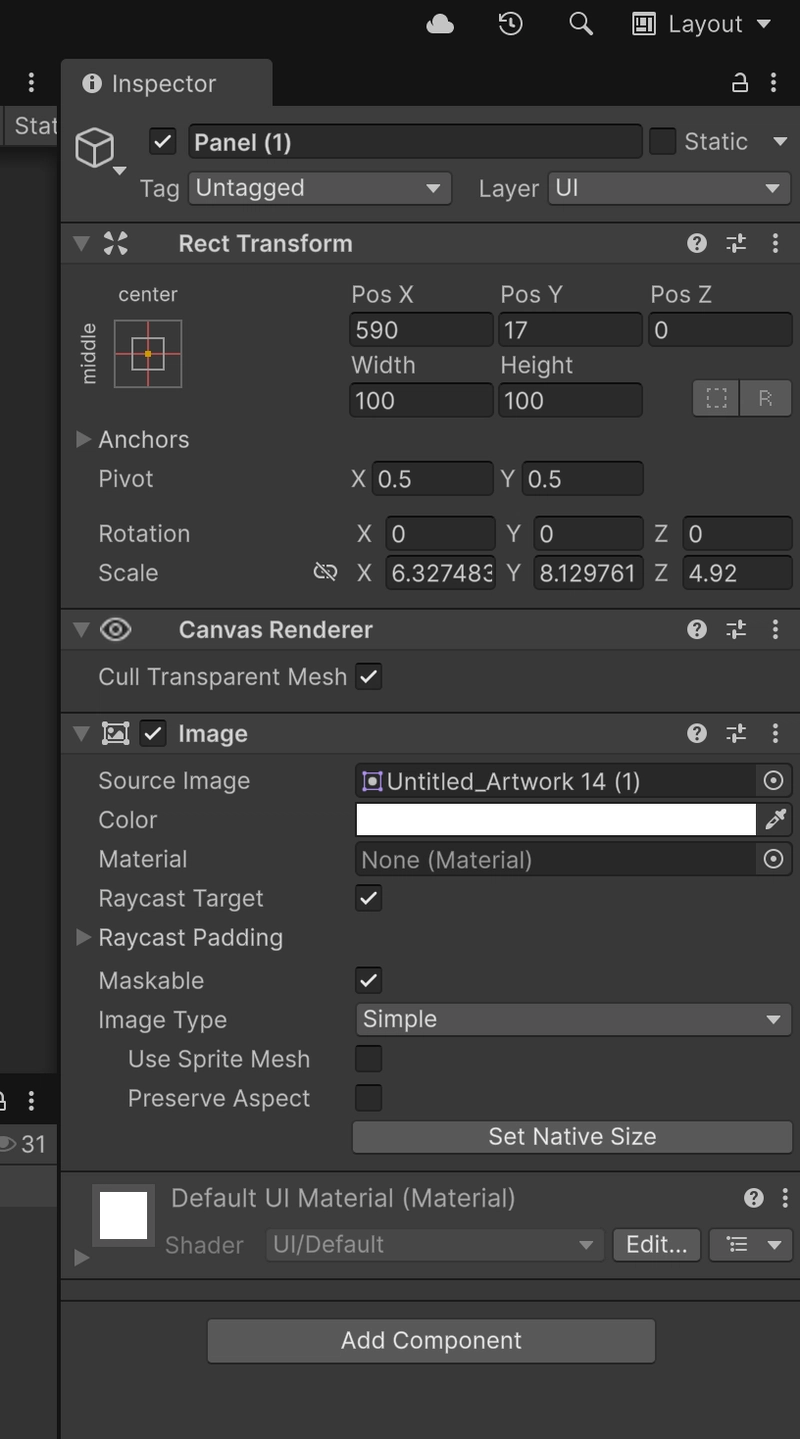Open the Layout menu
This screenshot has height=1439, width=800.
pos(702,24)
